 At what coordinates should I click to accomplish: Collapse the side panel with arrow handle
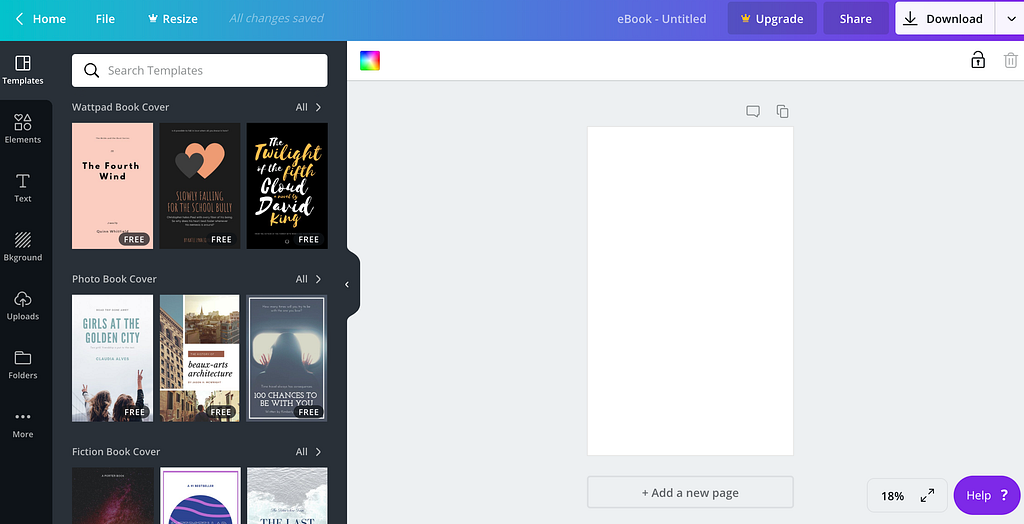point(347,284)
